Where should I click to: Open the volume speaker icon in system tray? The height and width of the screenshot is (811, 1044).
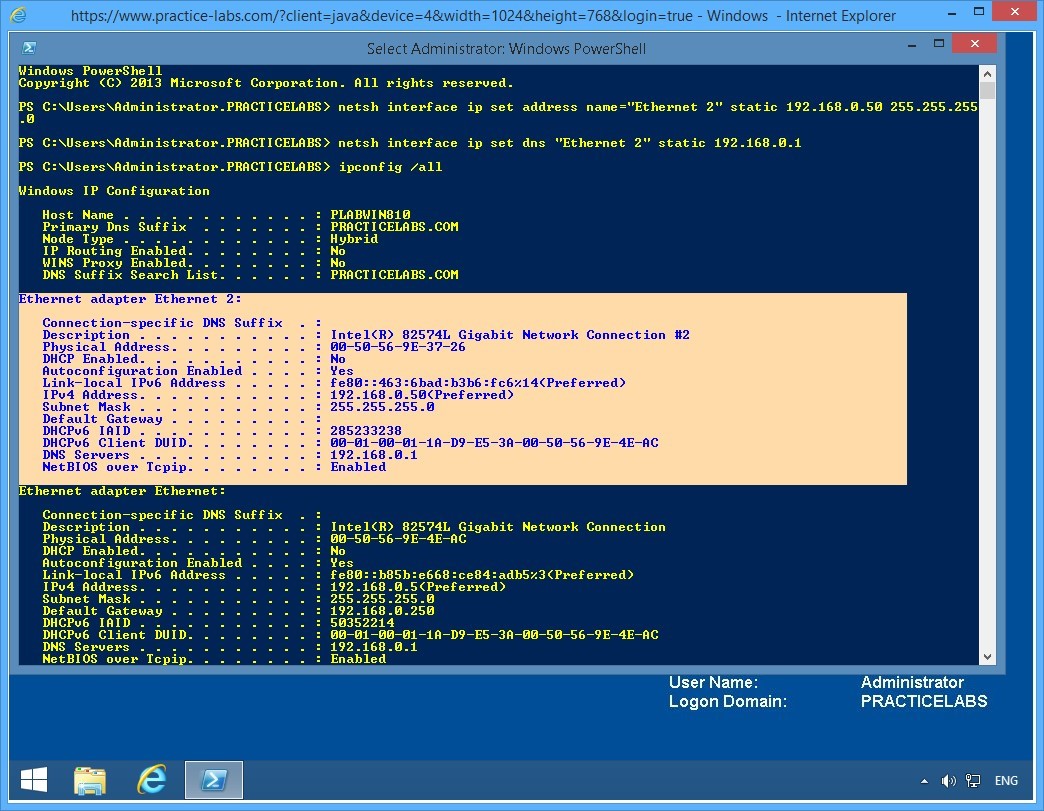point(948,781)
